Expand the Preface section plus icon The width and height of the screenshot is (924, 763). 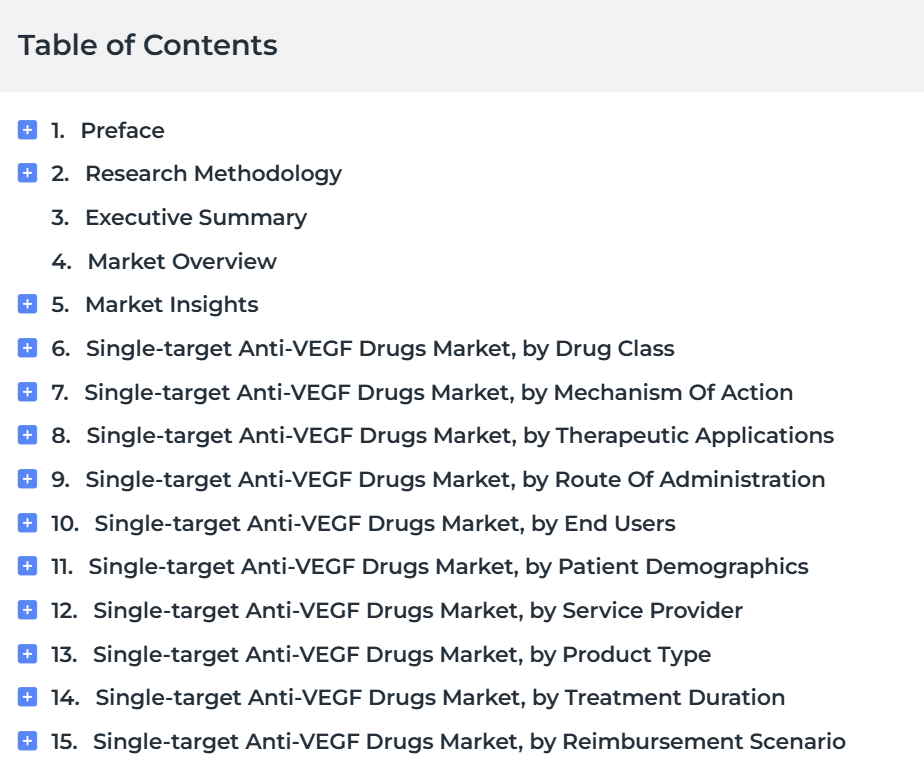[x=27, y=130]
